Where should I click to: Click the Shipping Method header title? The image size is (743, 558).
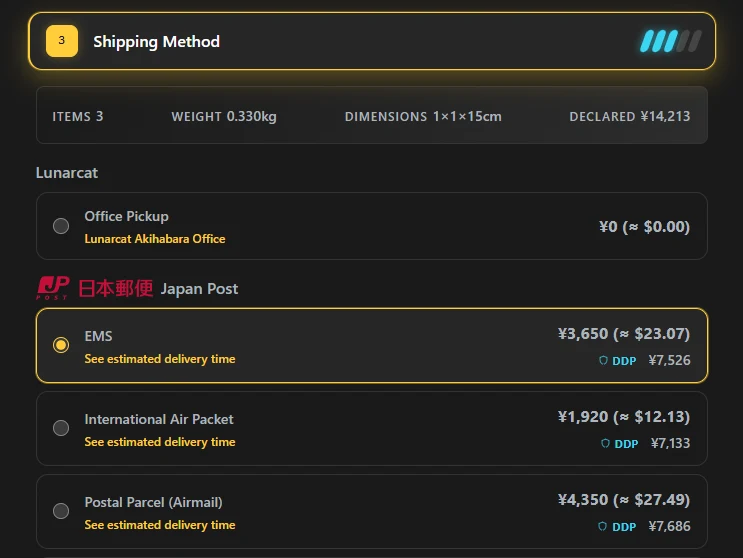coord(156,42)
